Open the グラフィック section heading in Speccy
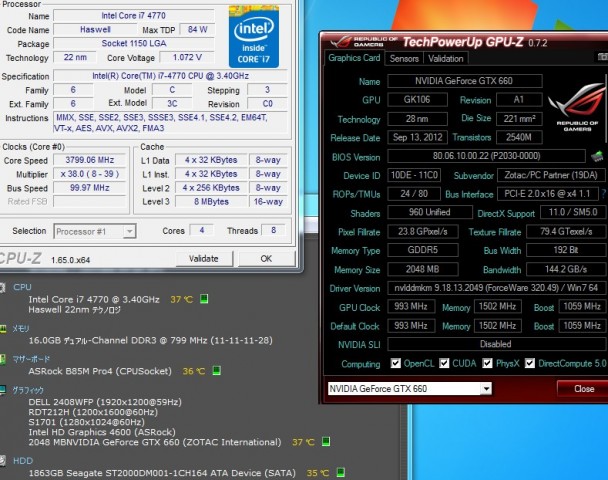The height and width of the screenshot is (480, 608). point(28,390)
